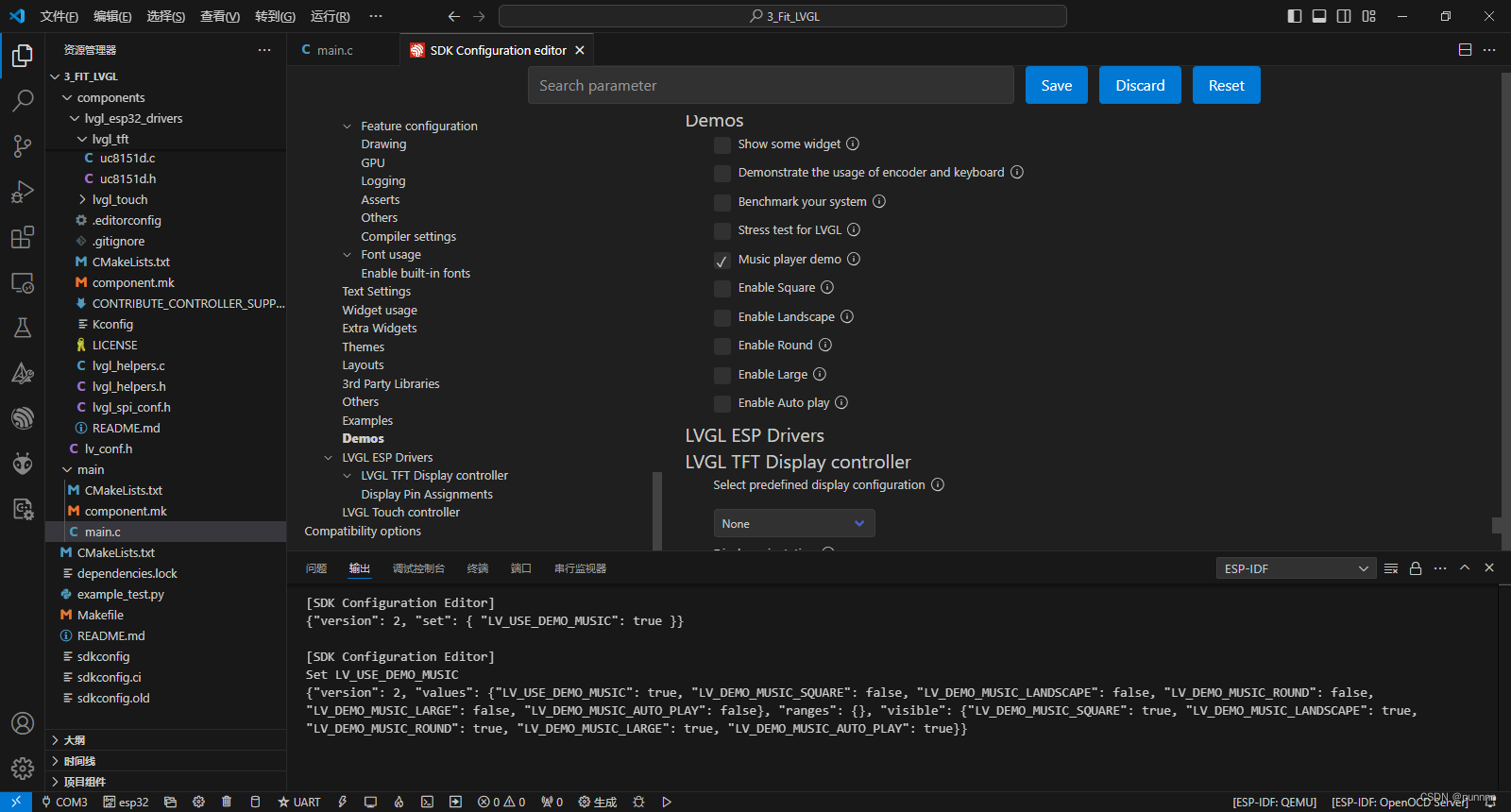The width and height of the screenshot is (1511, 812).
Task: Click the run play icon in status bar
Action: 667,802
